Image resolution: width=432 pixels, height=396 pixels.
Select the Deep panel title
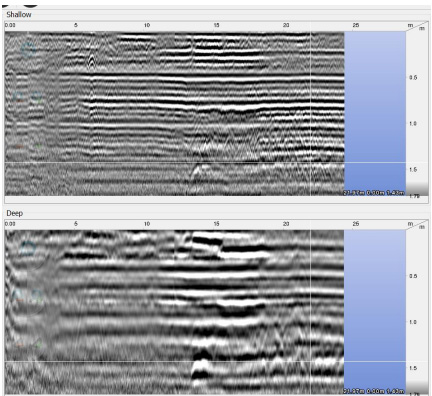tap(14, 213)
